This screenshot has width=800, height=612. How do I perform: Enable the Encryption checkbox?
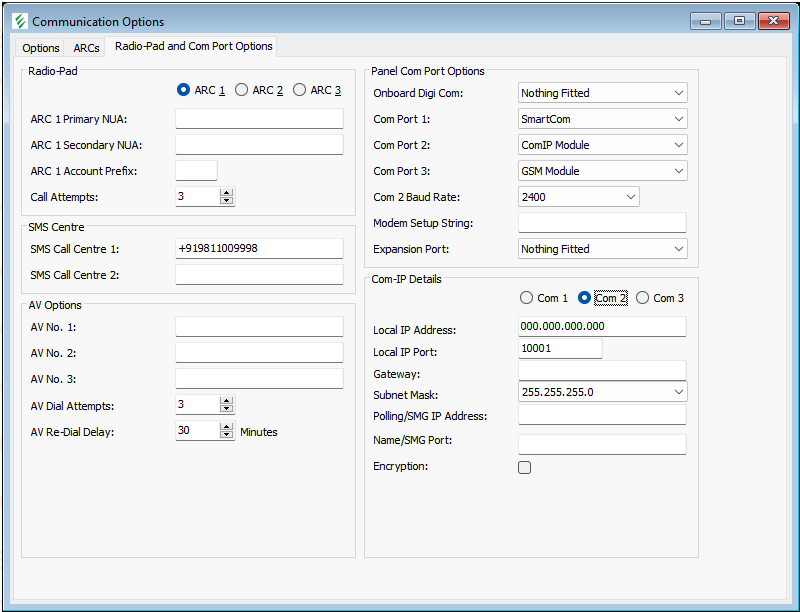[525, 467]
